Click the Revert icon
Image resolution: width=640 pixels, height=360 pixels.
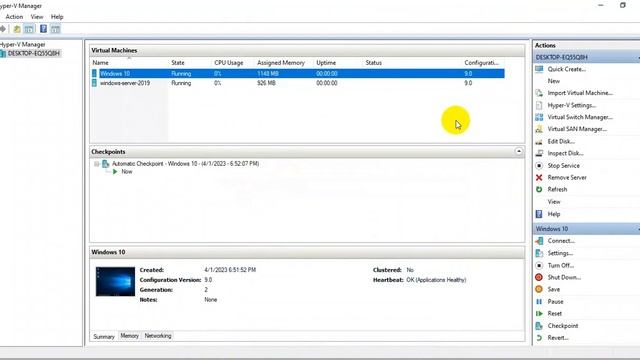point(539,338)
